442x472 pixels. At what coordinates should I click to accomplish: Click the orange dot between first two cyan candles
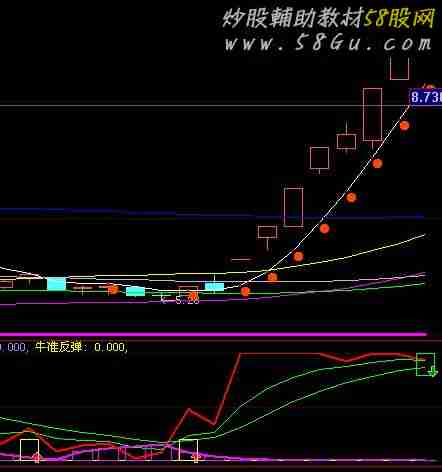[x=113, y=289]
